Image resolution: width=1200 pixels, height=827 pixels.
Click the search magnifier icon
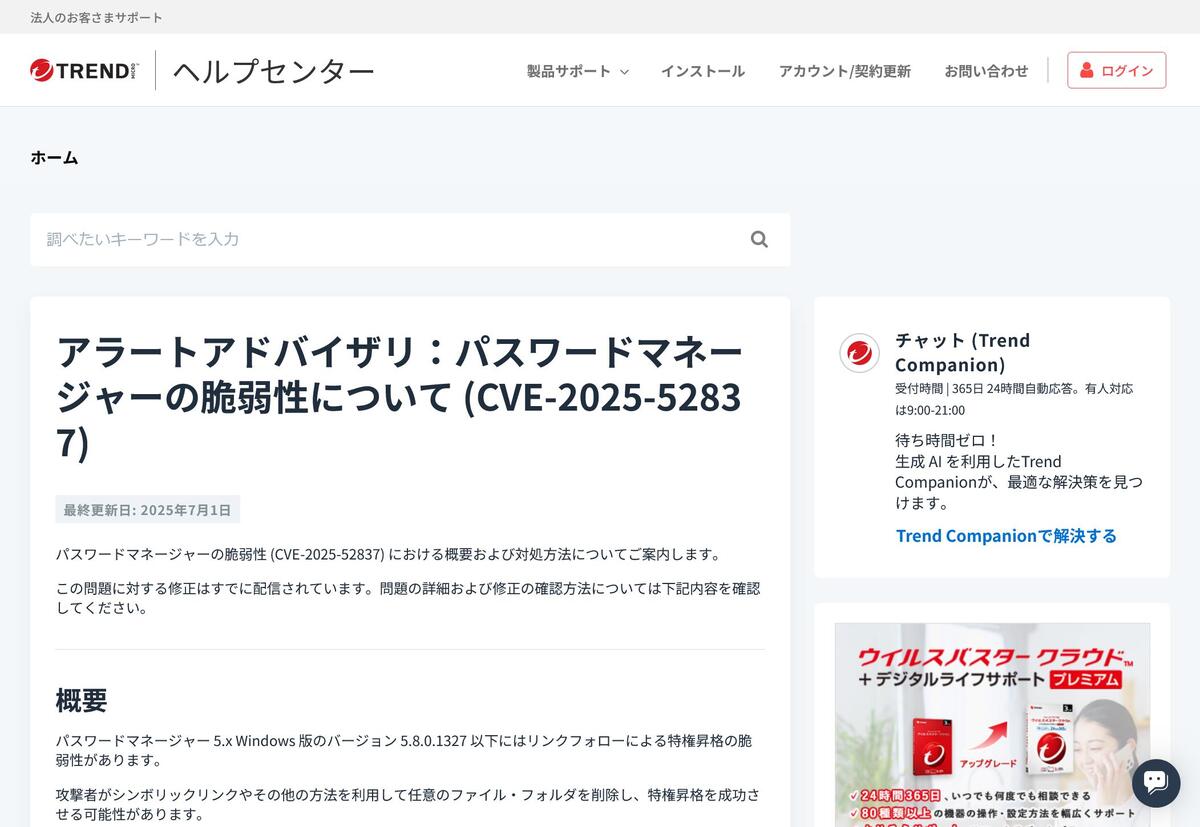pos(759,239)
